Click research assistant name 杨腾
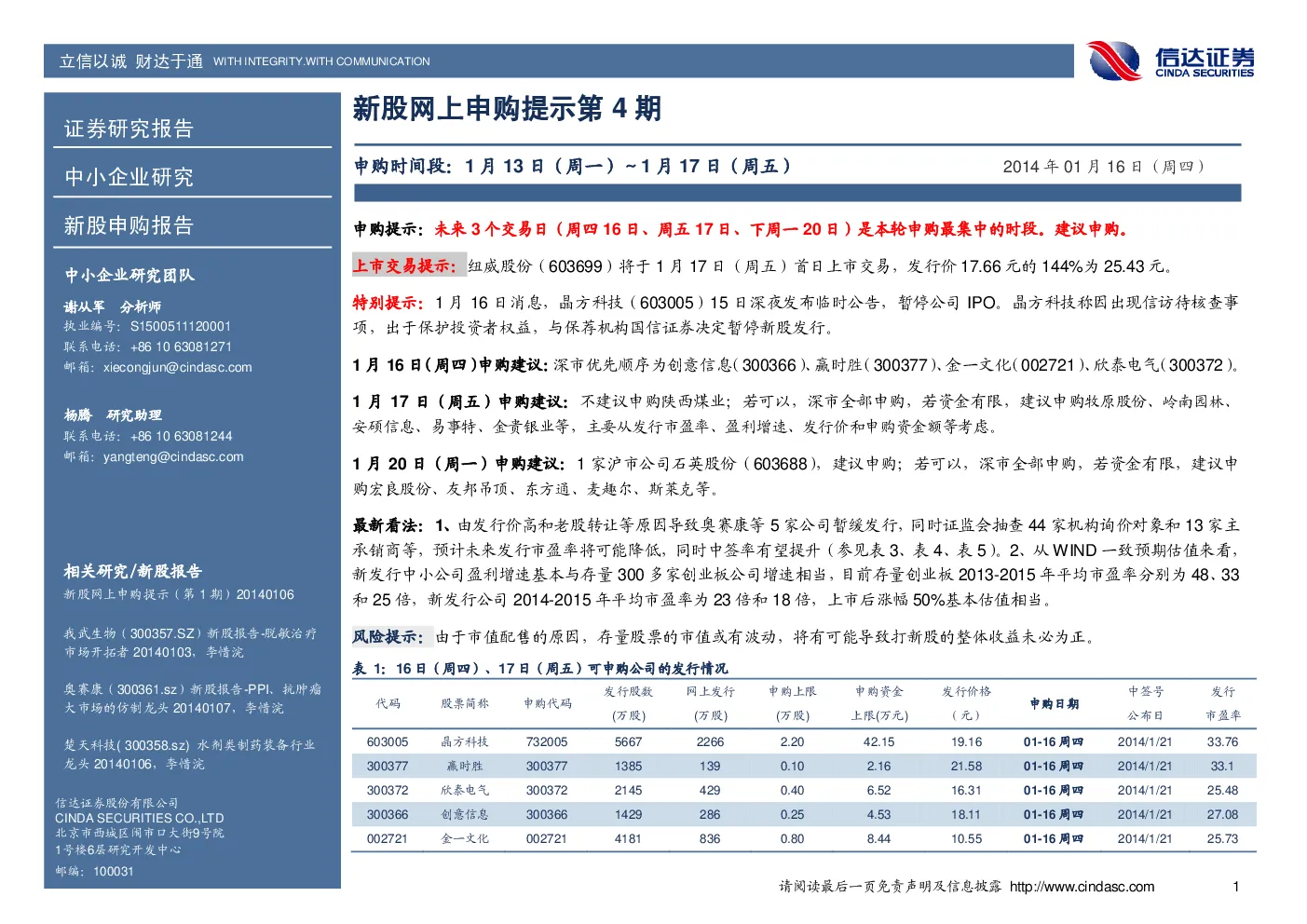 click(77, 415)
